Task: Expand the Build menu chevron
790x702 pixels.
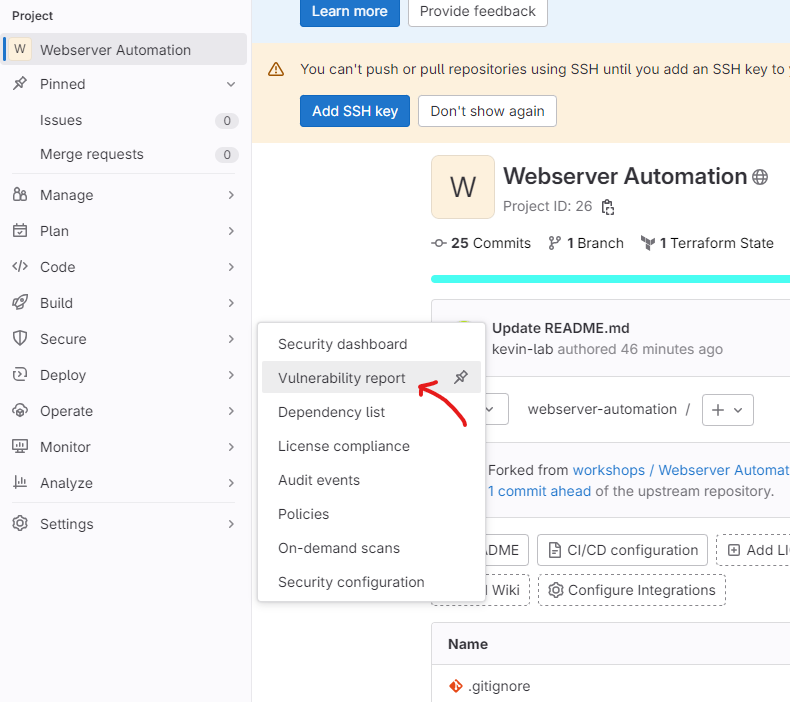Action: 231,303
